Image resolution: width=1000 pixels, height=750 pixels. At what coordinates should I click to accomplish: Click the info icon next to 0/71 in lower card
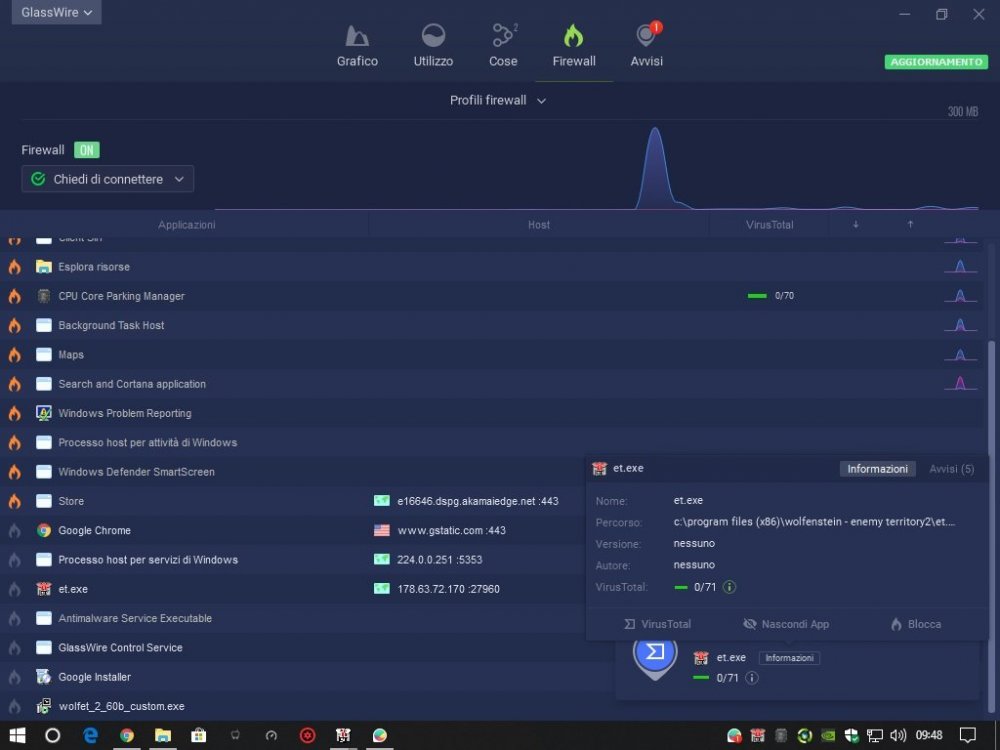[x=752, y=678]
